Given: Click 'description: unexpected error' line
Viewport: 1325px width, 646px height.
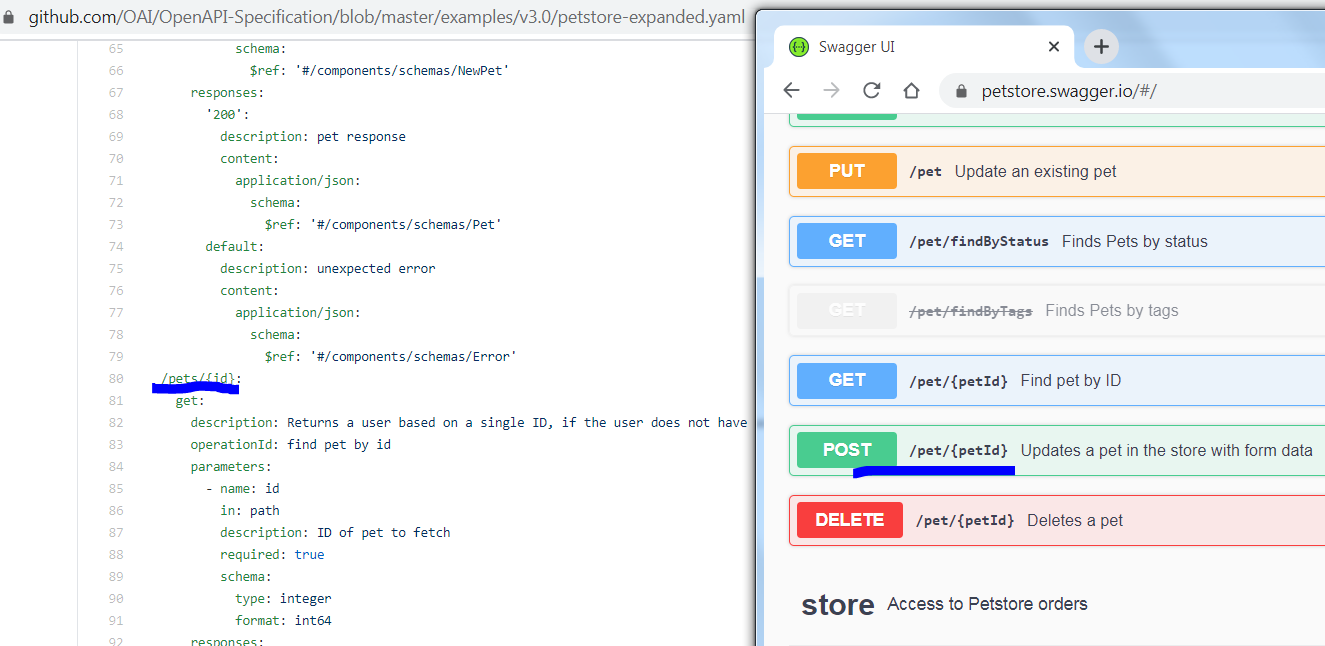Looking at the screenshot, I should [328, 269].
